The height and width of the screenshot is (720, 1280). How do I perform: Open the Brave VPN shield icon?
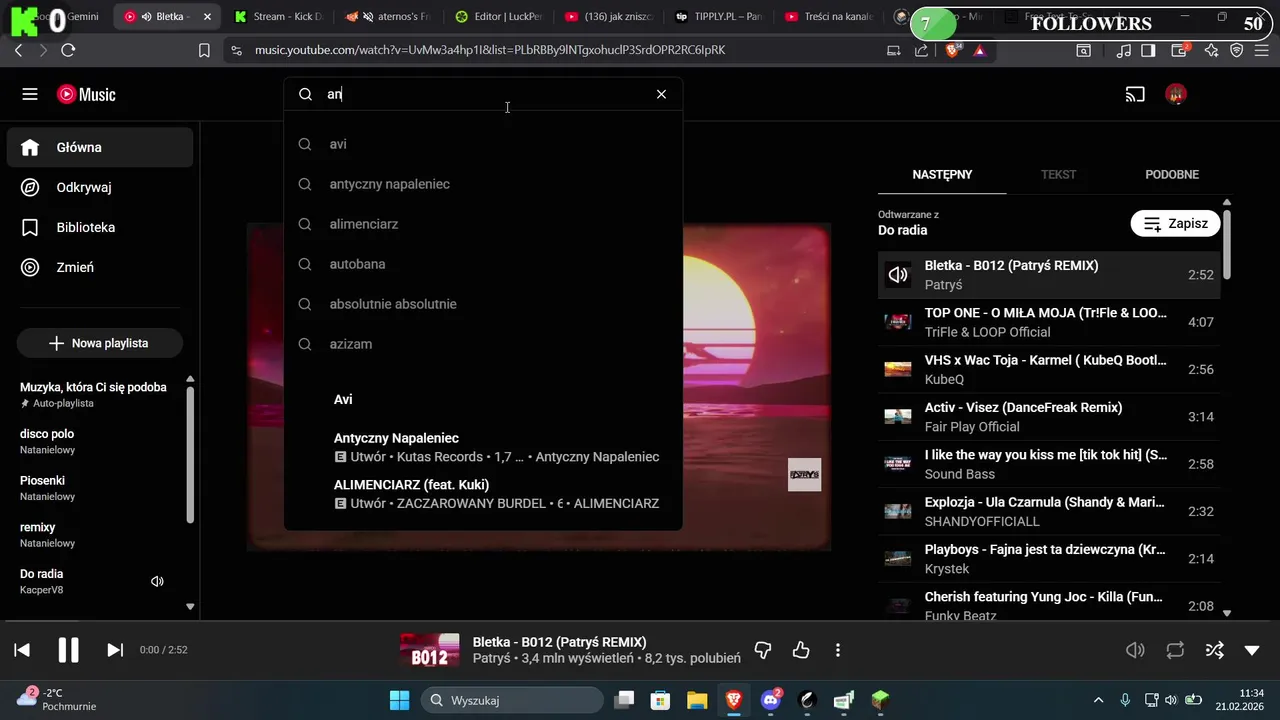pos(1237,50)
